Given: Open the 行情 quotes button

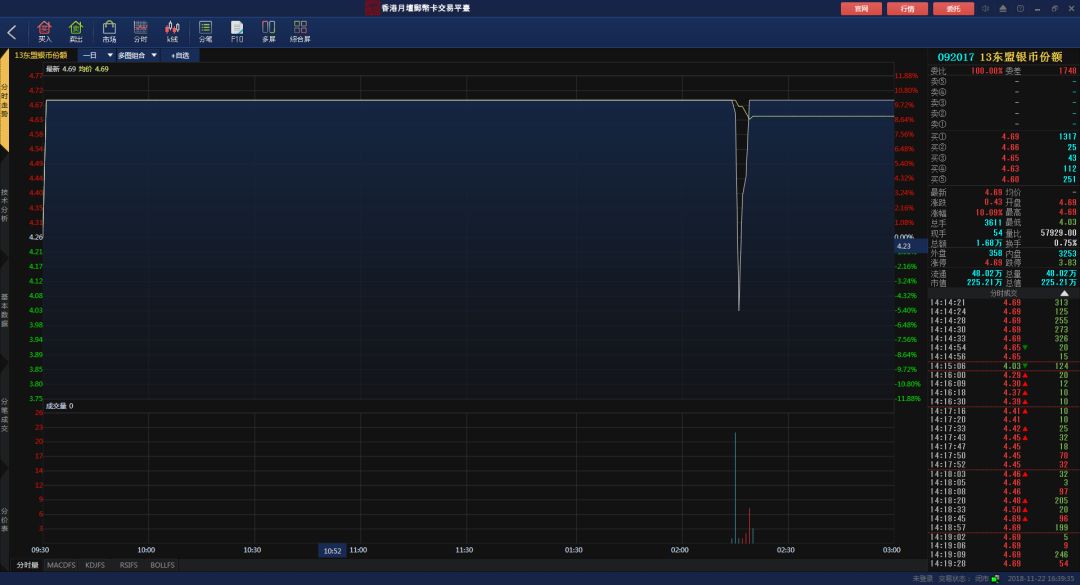Looking at the screenshot, I should pyautogui.click(x=907, y=8).
